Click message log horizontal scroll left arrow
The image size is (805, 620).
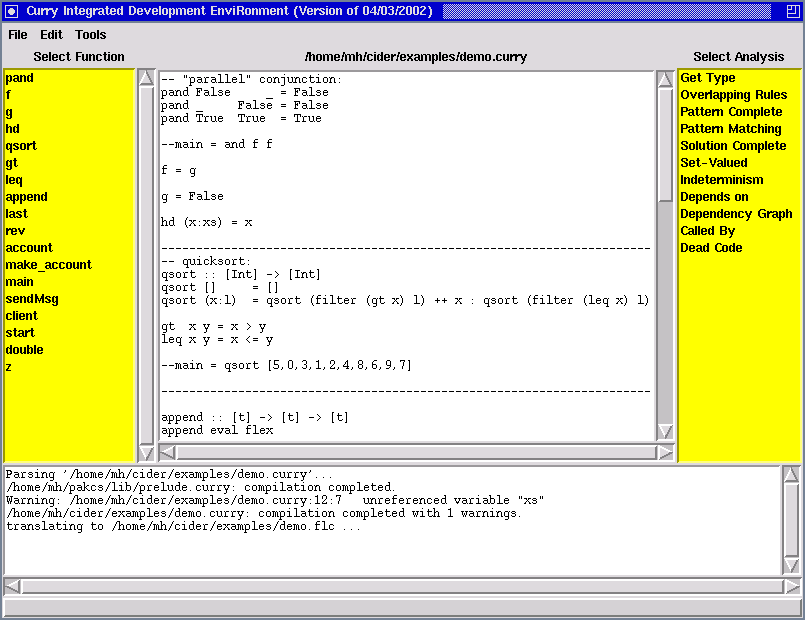click(12, 586)
